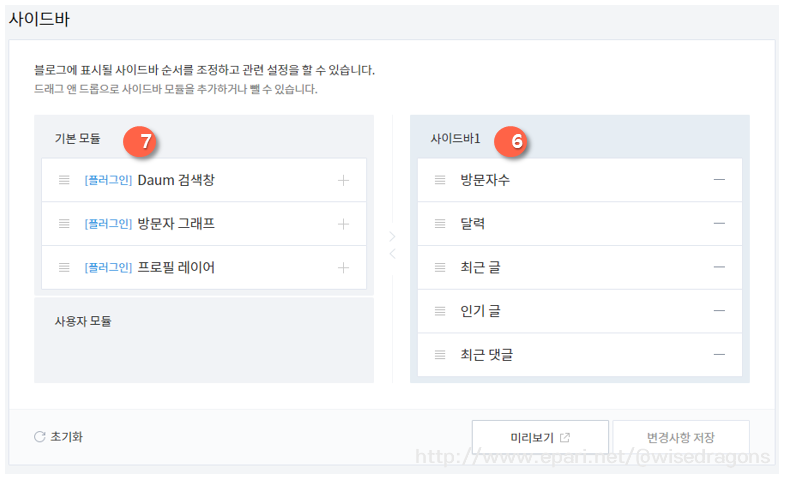Add 방문자 그래프 plugin using plus icon

click(343, 224)
